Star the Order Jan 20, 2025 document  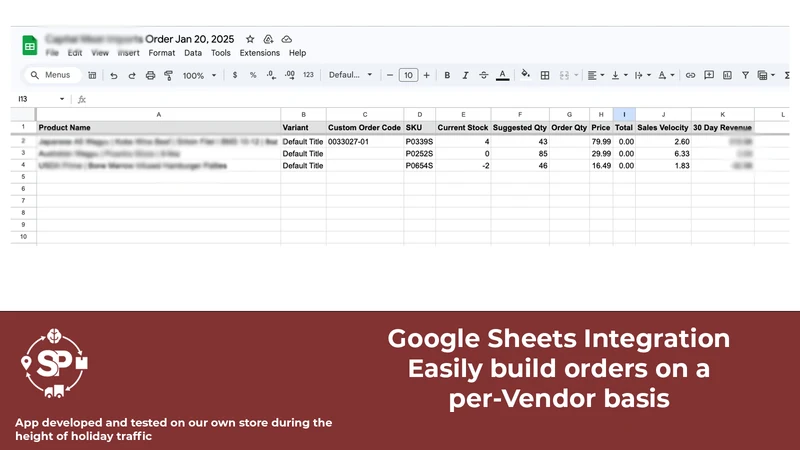click(x=250, y=39)
